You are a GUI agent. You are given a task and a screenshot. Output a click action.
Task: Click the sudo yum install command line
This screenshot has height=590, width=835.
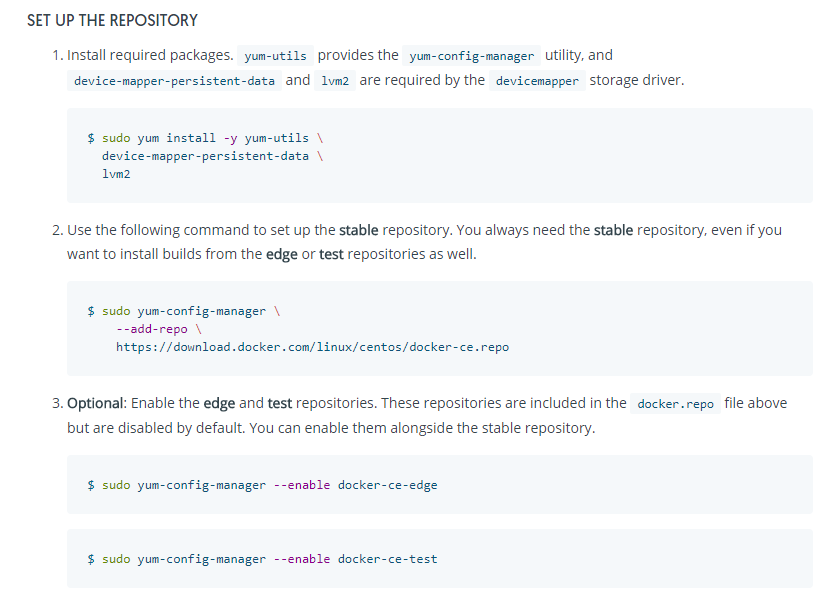pos(206,138)
